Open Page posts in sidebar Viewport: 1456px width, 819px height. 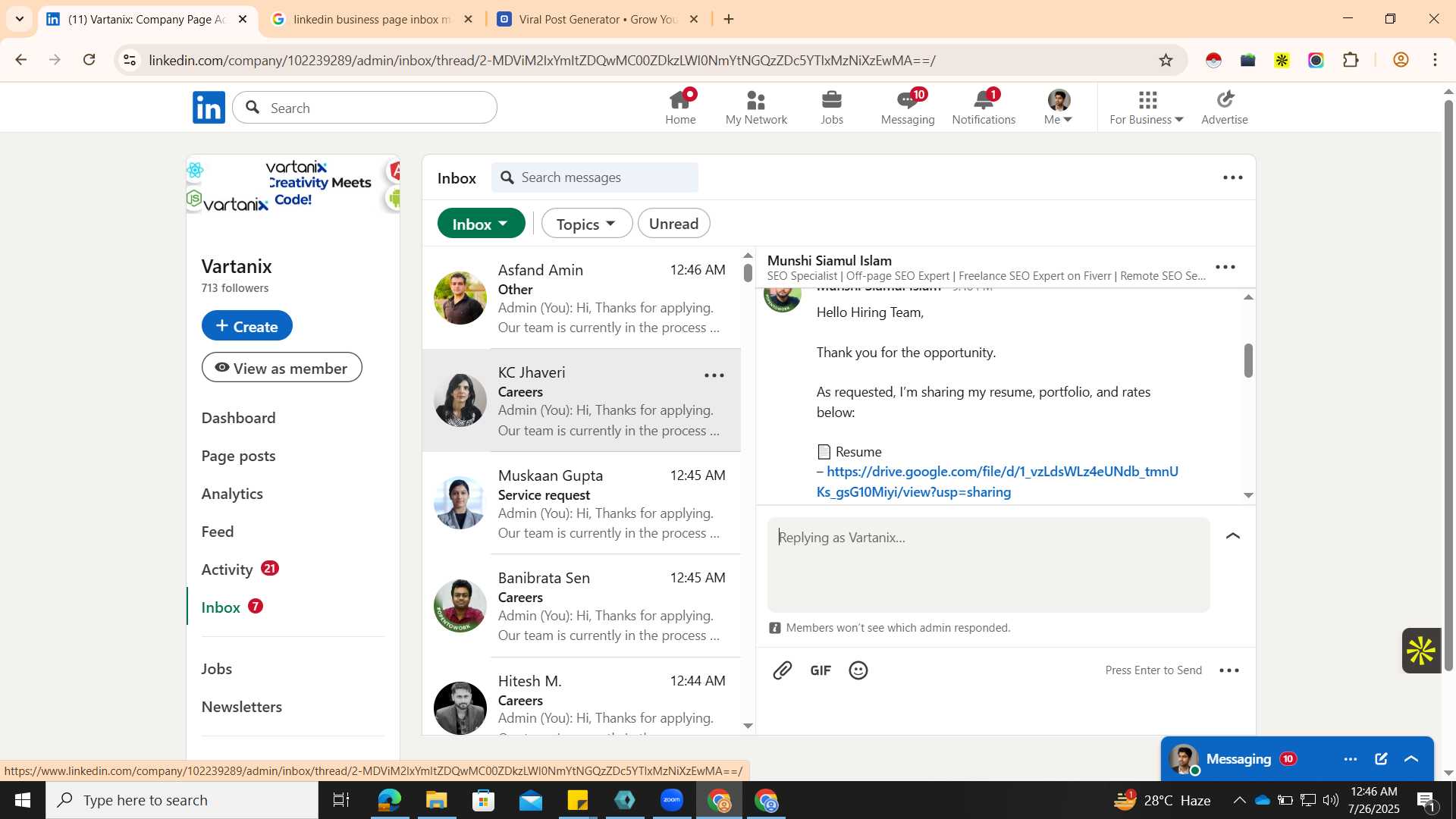tap(238, 456)
